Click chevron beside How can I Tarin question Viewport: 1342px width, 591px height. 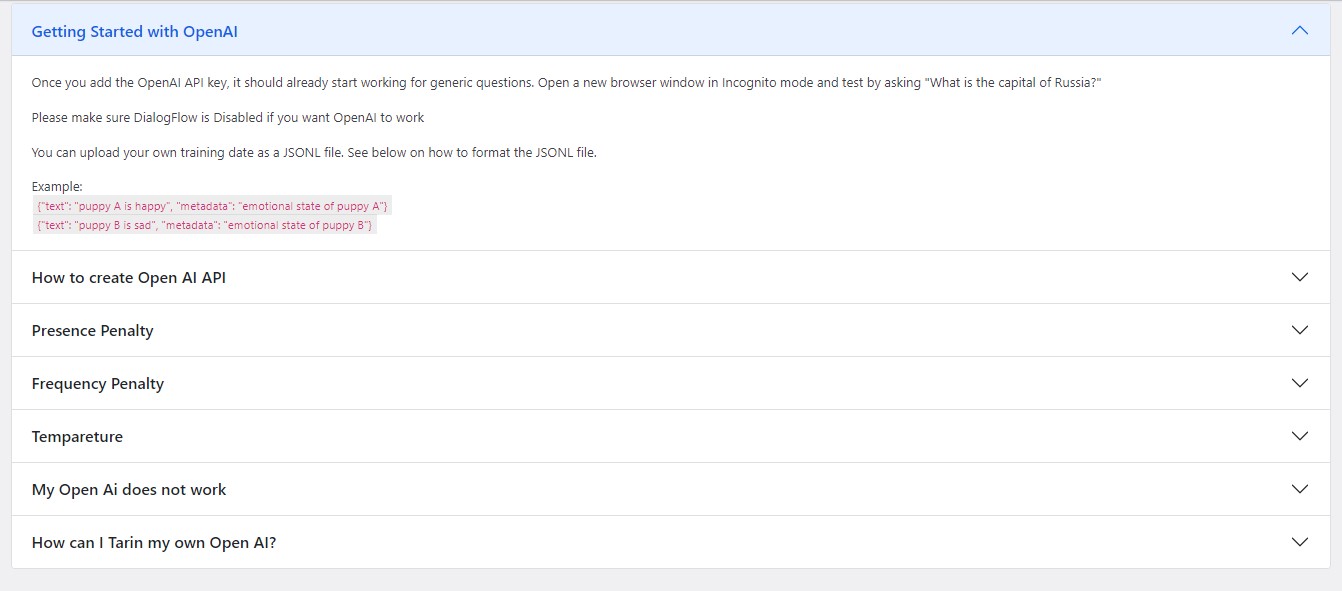click(x=1300, y=542)
